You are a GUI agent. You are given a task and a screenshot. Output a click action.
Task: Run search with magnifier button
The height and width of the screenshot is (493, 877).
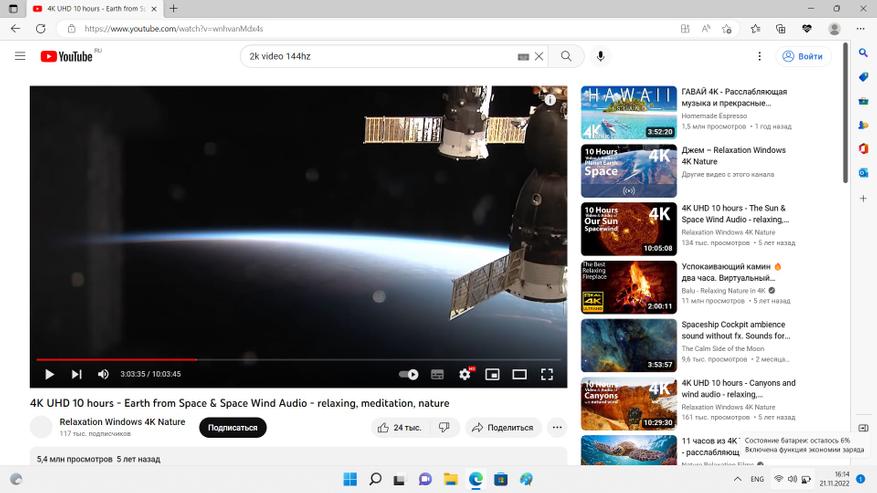(x=566, y=56)
